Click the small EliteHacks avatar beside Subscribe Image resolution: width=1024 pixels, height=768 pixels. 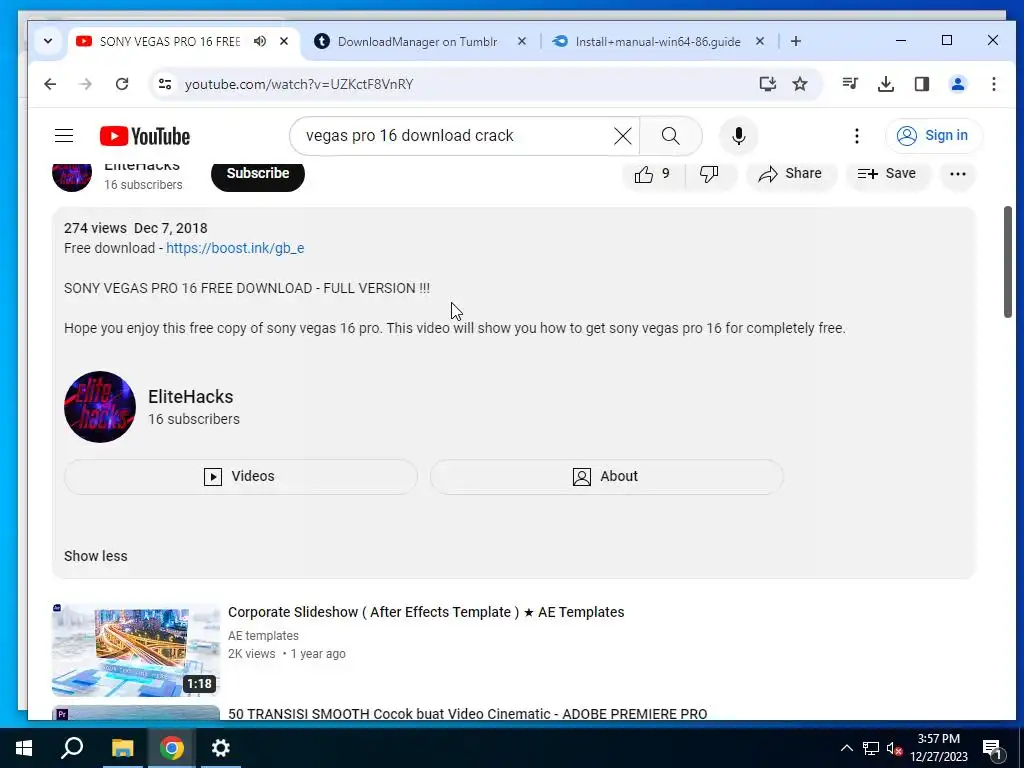click(72, 176)
